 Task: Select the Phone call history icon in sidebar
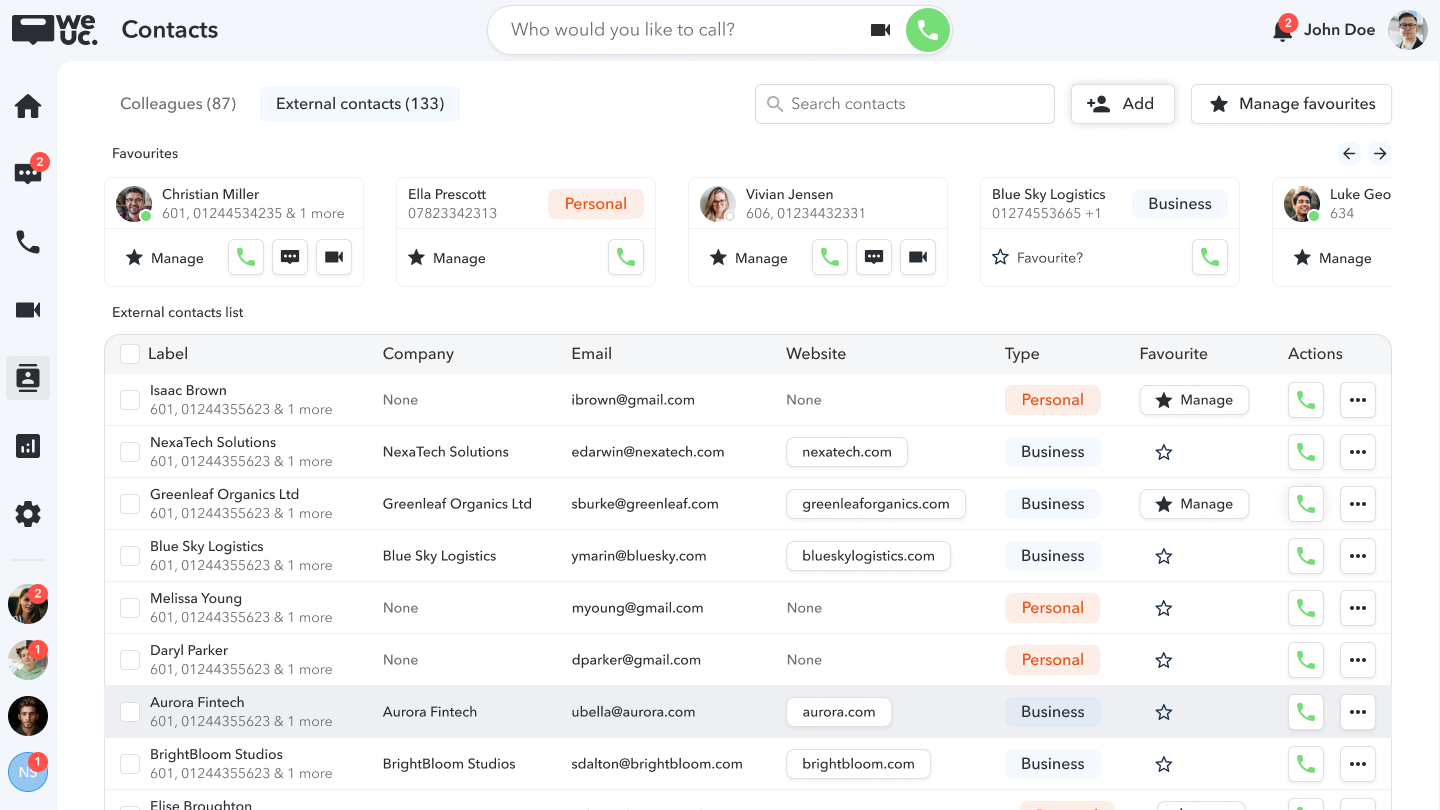(27, 242)
